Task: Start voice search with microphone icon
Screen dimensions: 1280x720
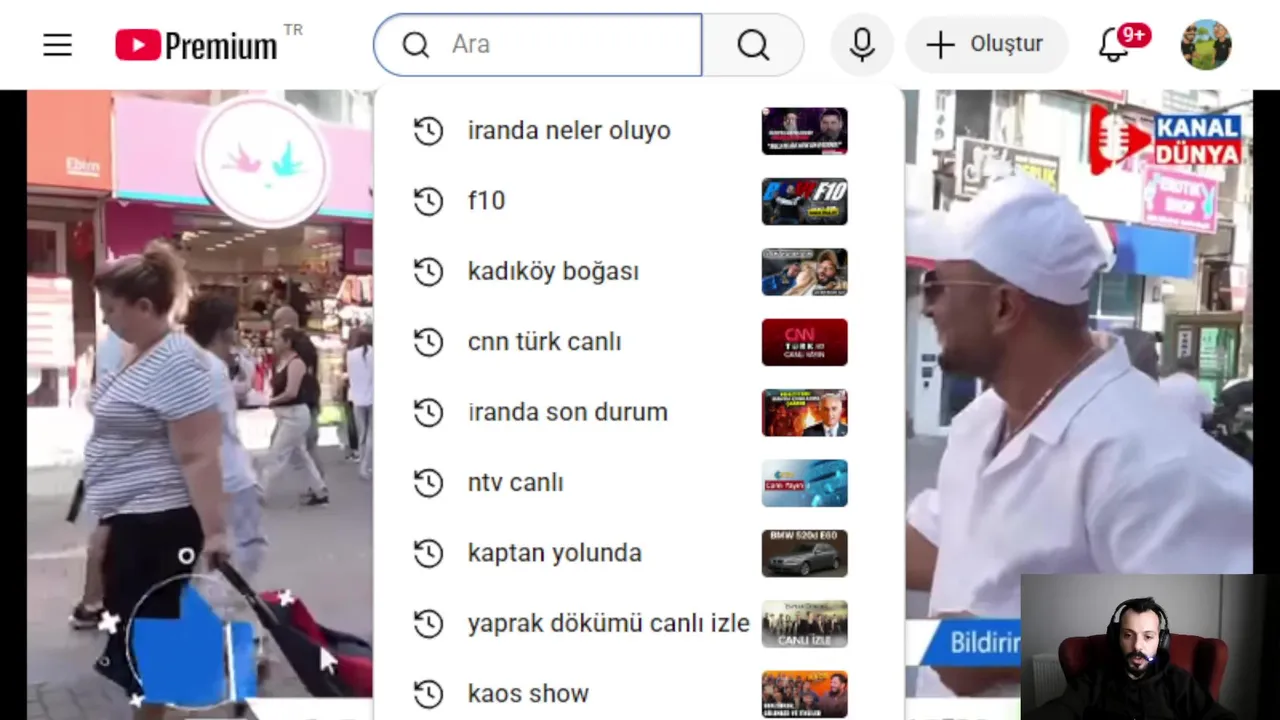Action: 862,45
